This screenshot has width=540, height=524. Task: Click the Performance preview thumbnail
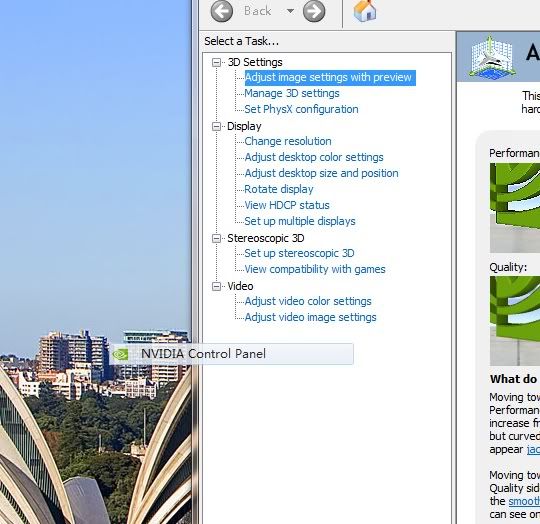(x=515, y=208)
